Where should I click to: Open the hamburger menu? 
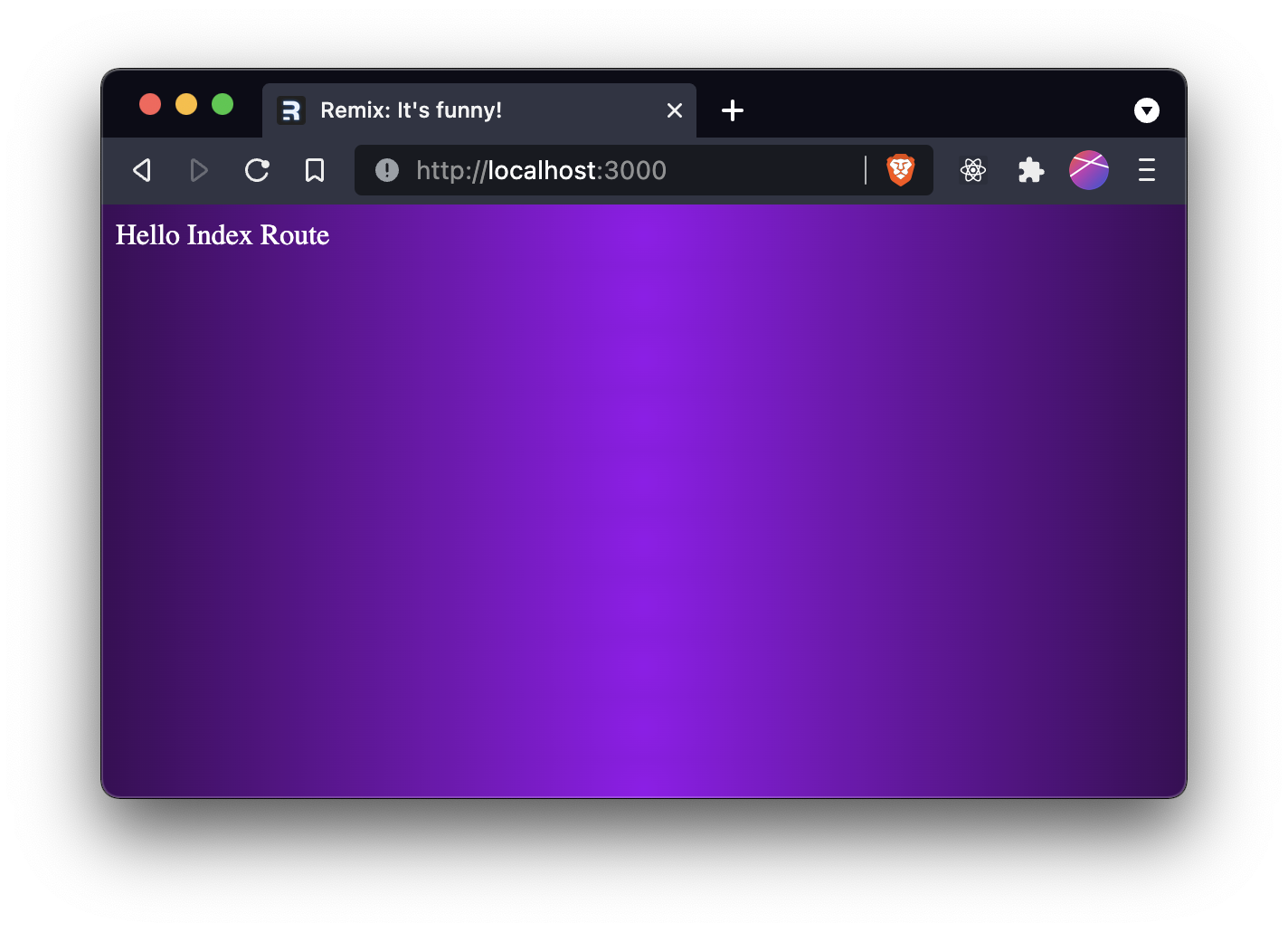coord(1146,170)
